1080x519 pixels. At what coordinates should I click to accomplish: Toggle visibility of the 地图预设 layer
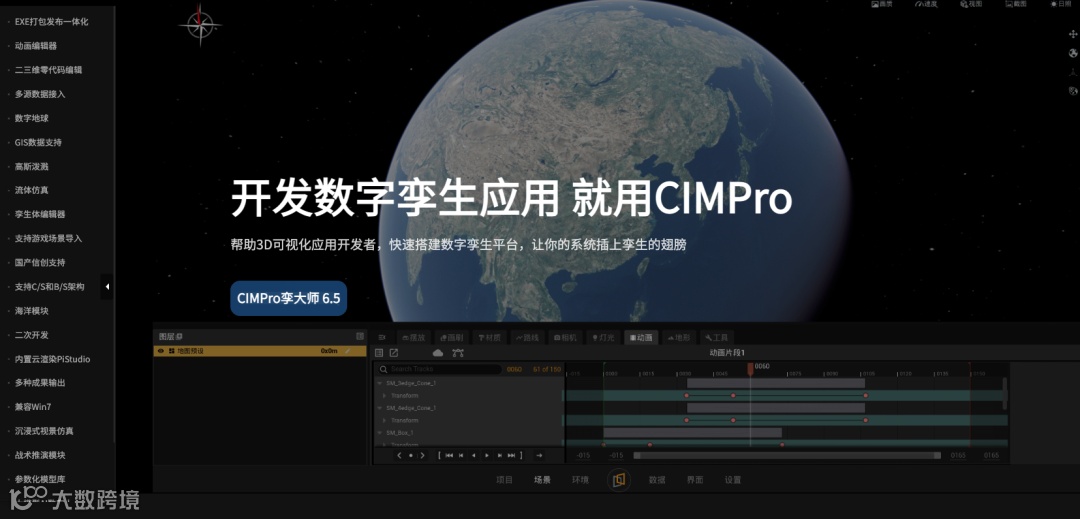point(160,351)
